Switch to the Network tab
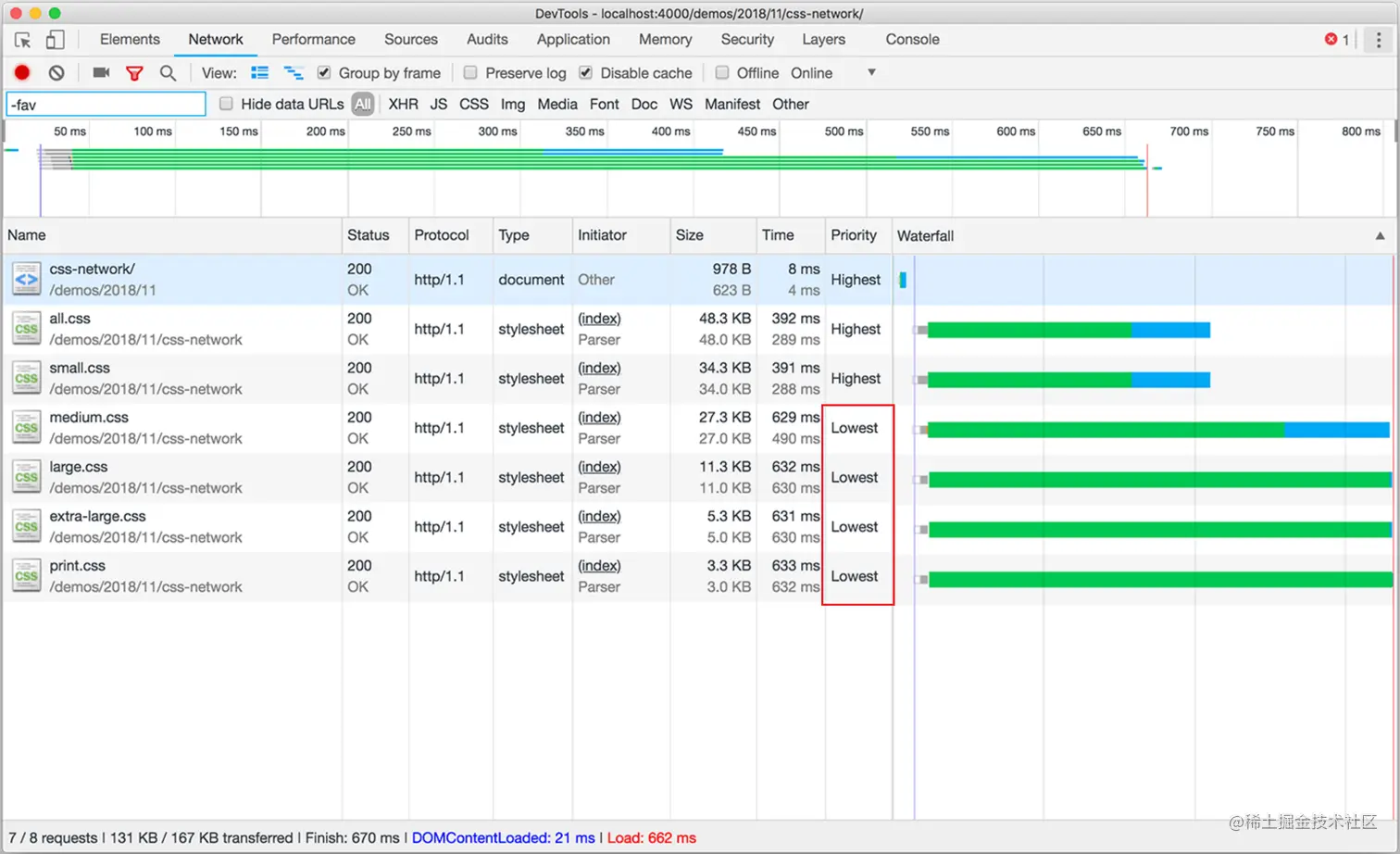The width and height of the screenshot is (1400, 854). point(216,39)
